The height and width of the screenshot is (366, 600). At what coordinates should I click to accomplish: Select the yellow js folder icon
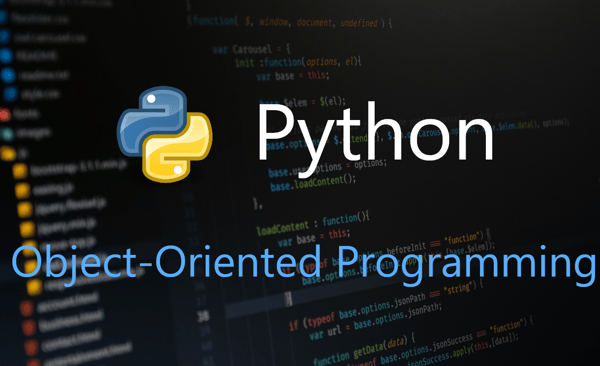pos(8,154)
